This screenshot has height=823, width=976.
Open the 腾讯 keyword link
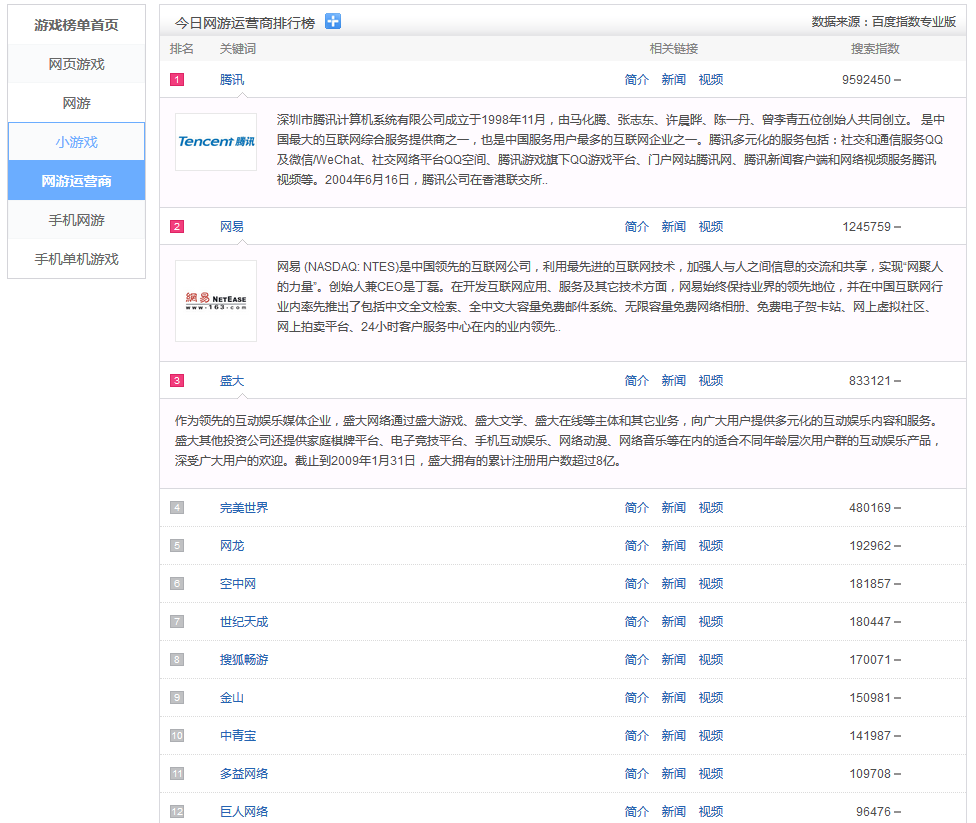point(232,80)
